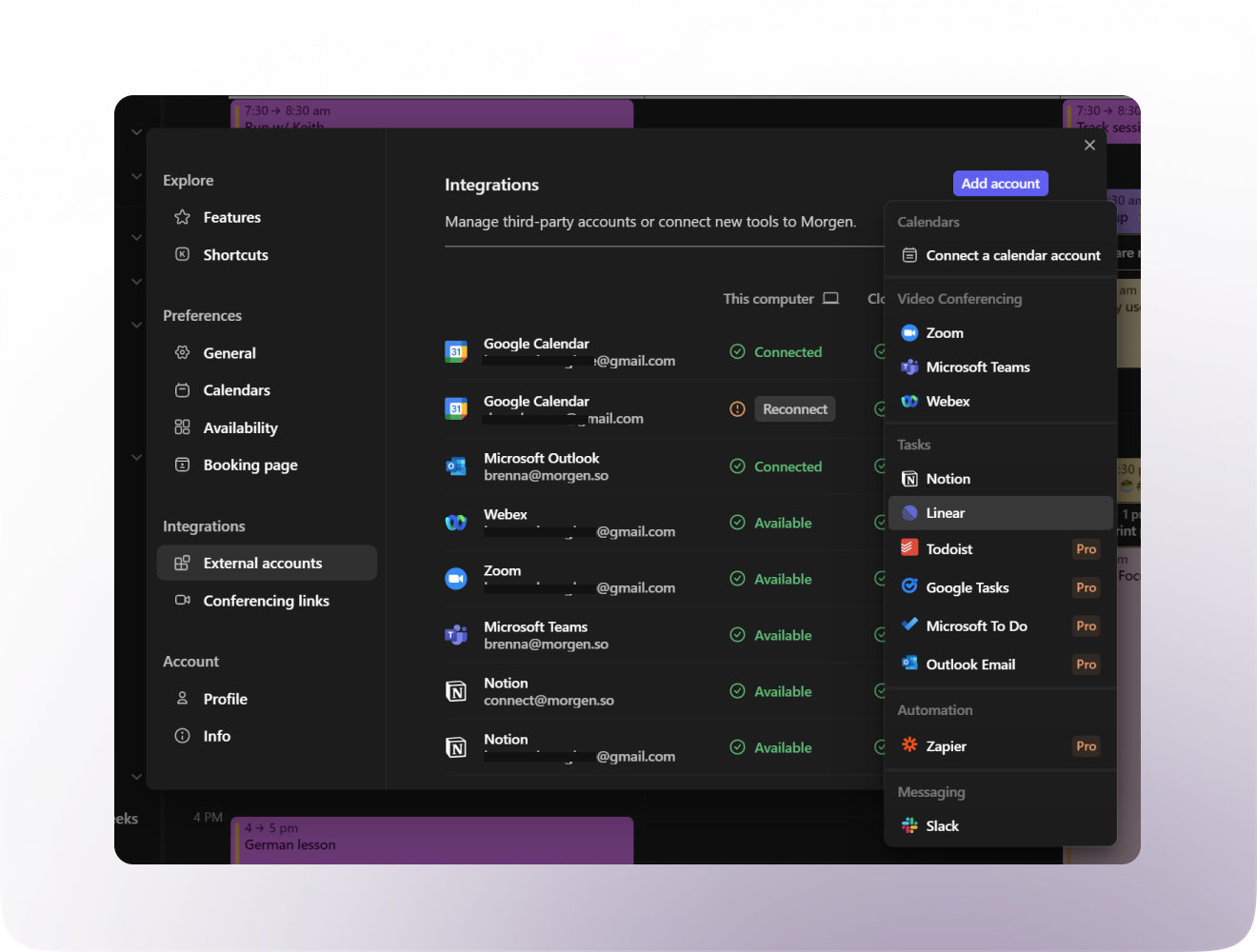
Task: Select Connect a calendar account
Action: 1000,255
